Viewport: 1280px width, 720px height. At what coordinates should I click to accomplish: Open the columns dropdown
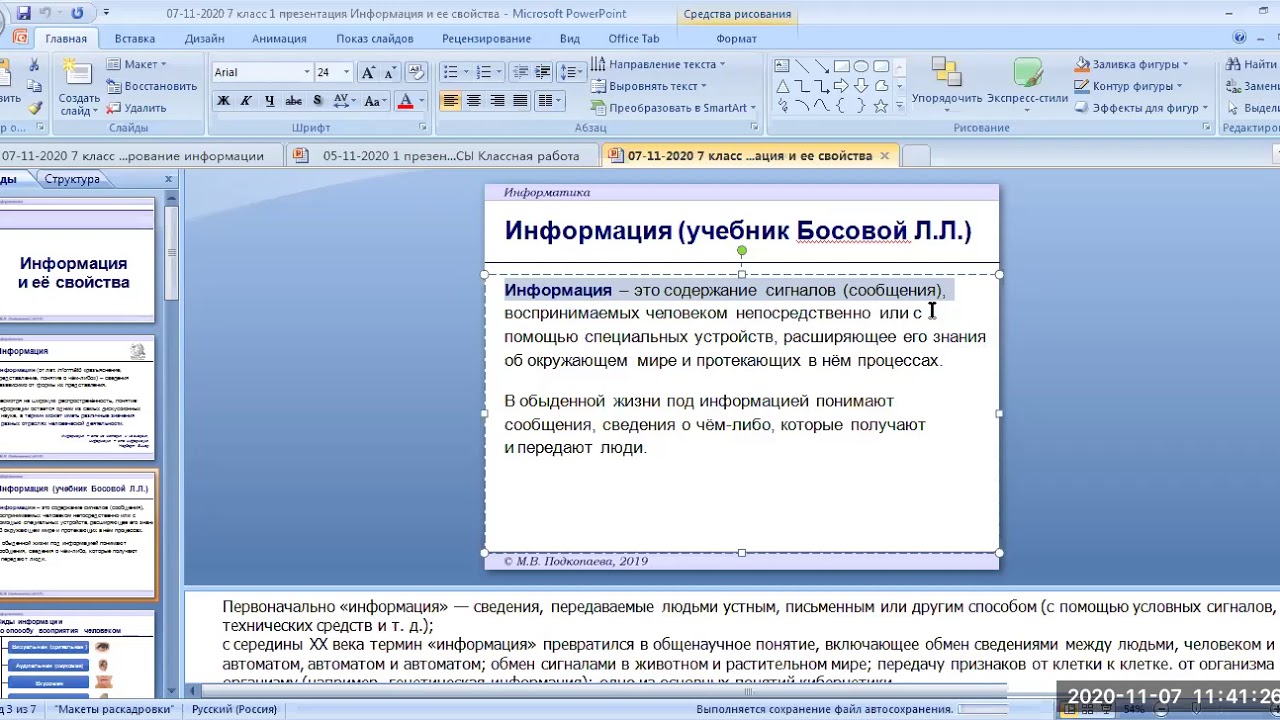coord(549,101)
